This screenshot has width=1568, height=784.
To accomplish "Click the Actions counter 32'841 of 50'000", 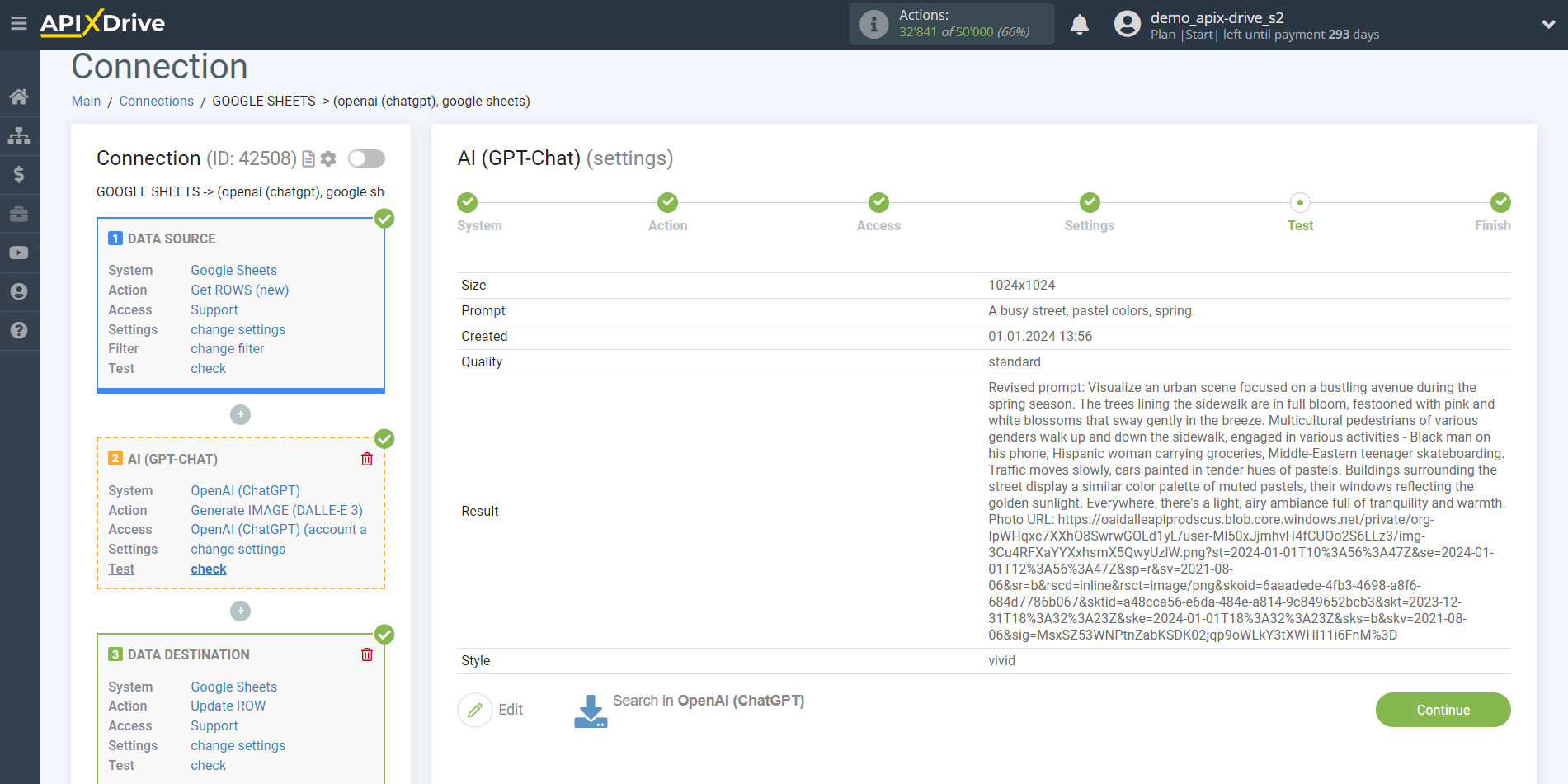I will click(963, 32).
